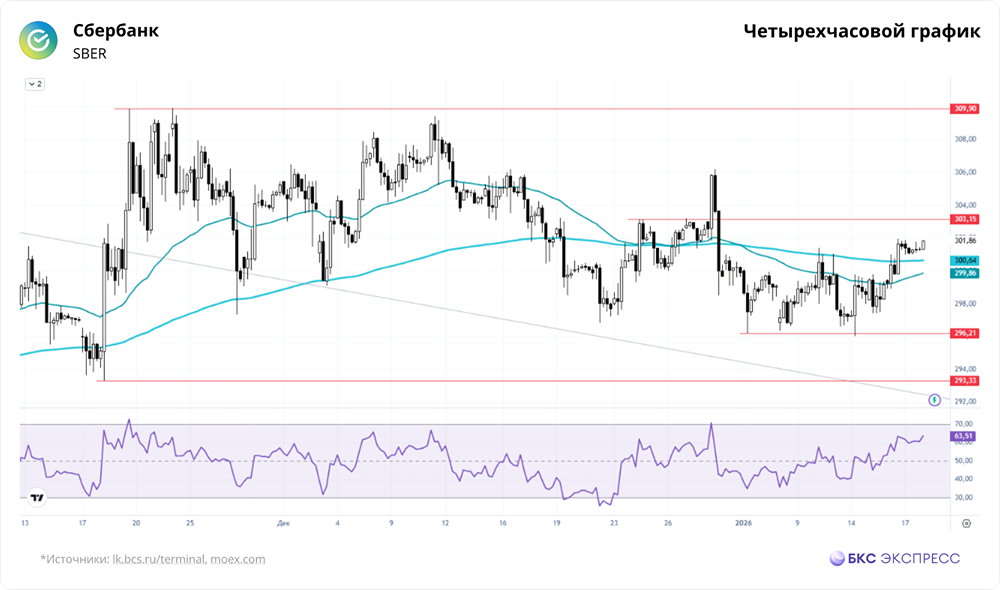The image size is (1000, 590).
Task: Click the Дек label on time axis
Action: tap(284, 523)
